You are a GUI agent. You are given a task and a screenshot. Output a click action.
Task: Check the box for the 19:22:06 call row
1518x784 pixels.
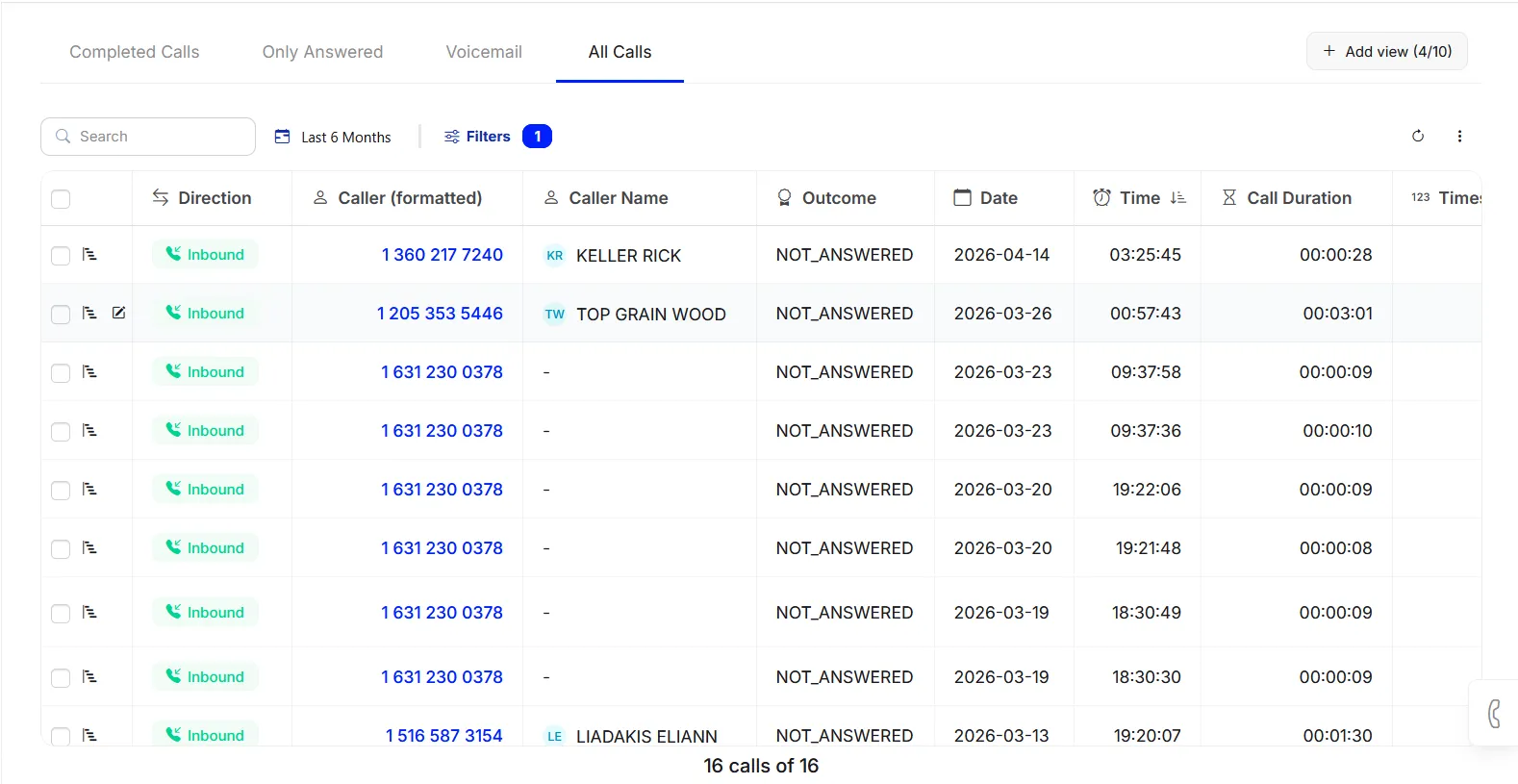click(x=61, y=490)
